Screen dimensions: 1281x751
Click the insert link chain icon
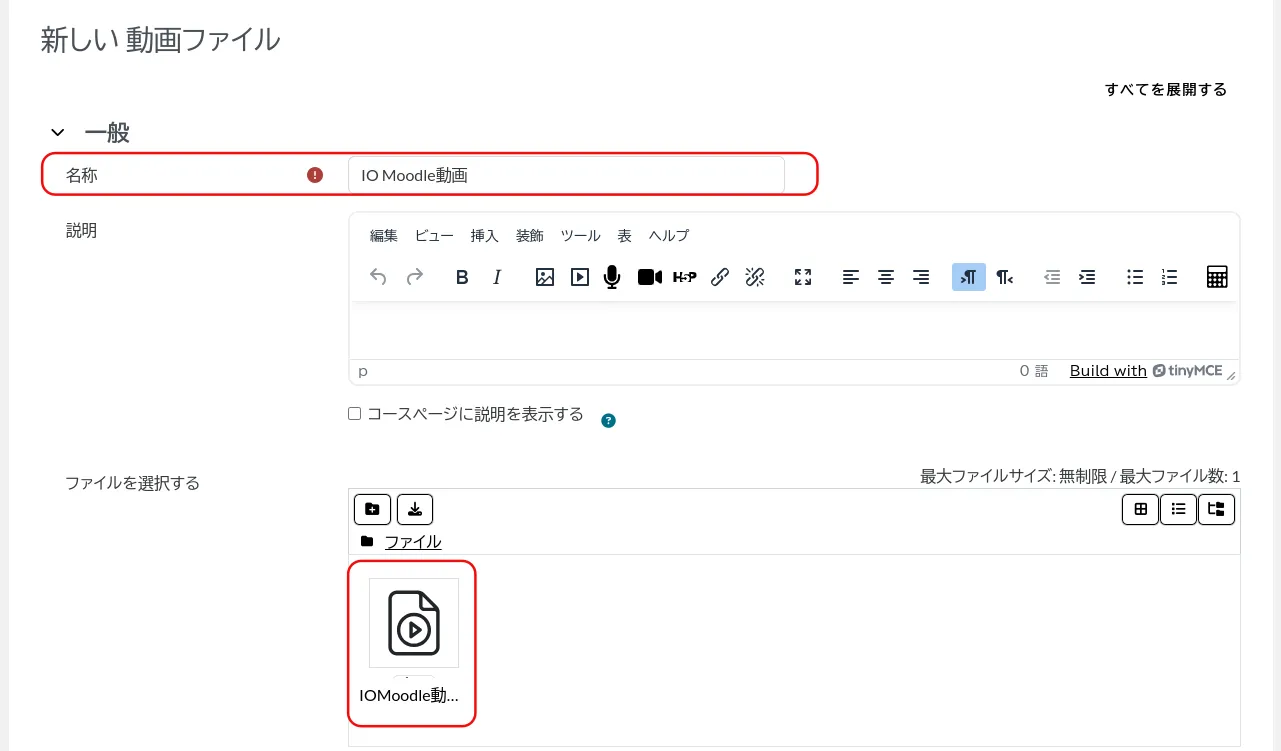click(720, 278)
